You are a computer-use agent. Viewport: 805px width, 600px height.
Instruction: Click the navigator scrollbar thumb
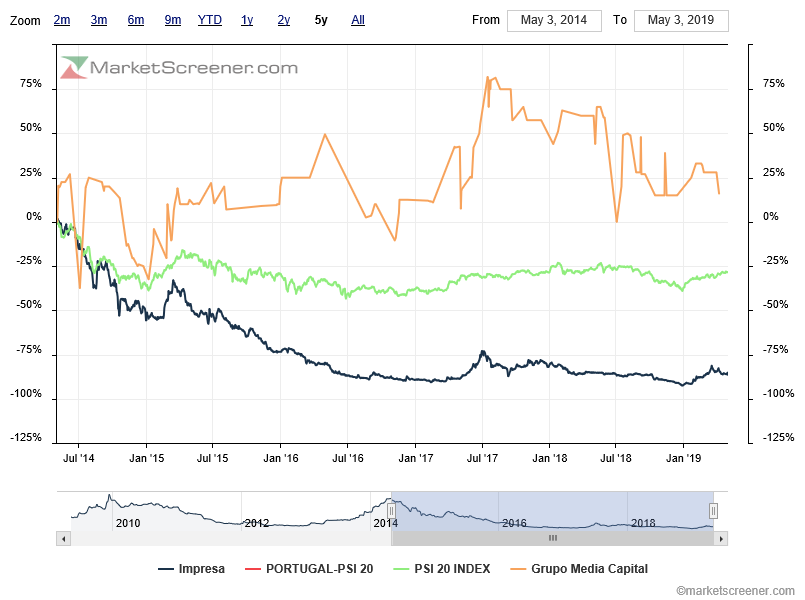(x=552, y=538)
